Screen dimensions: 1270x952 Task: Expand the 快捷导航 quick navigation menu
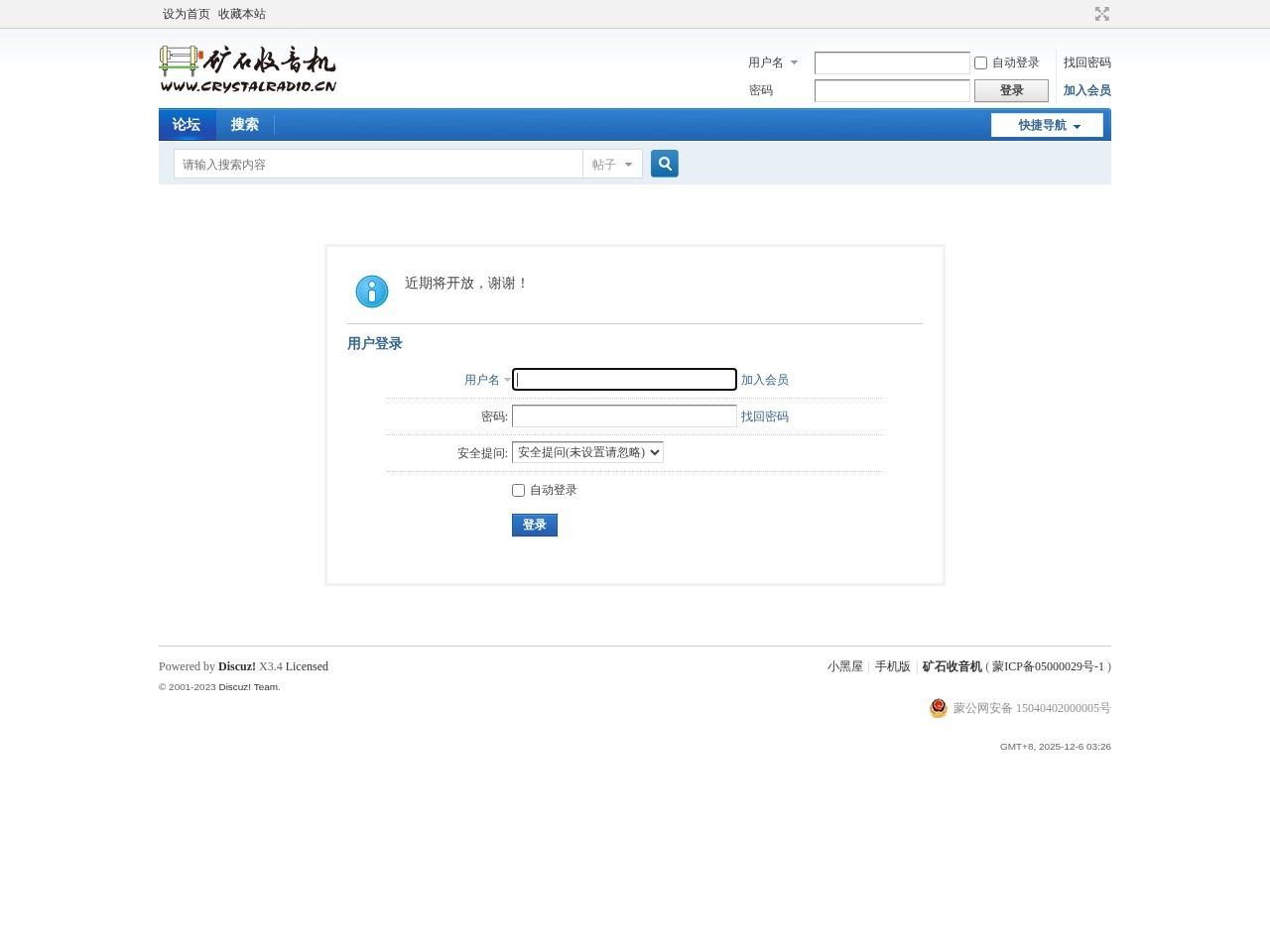coord(1047,125)
